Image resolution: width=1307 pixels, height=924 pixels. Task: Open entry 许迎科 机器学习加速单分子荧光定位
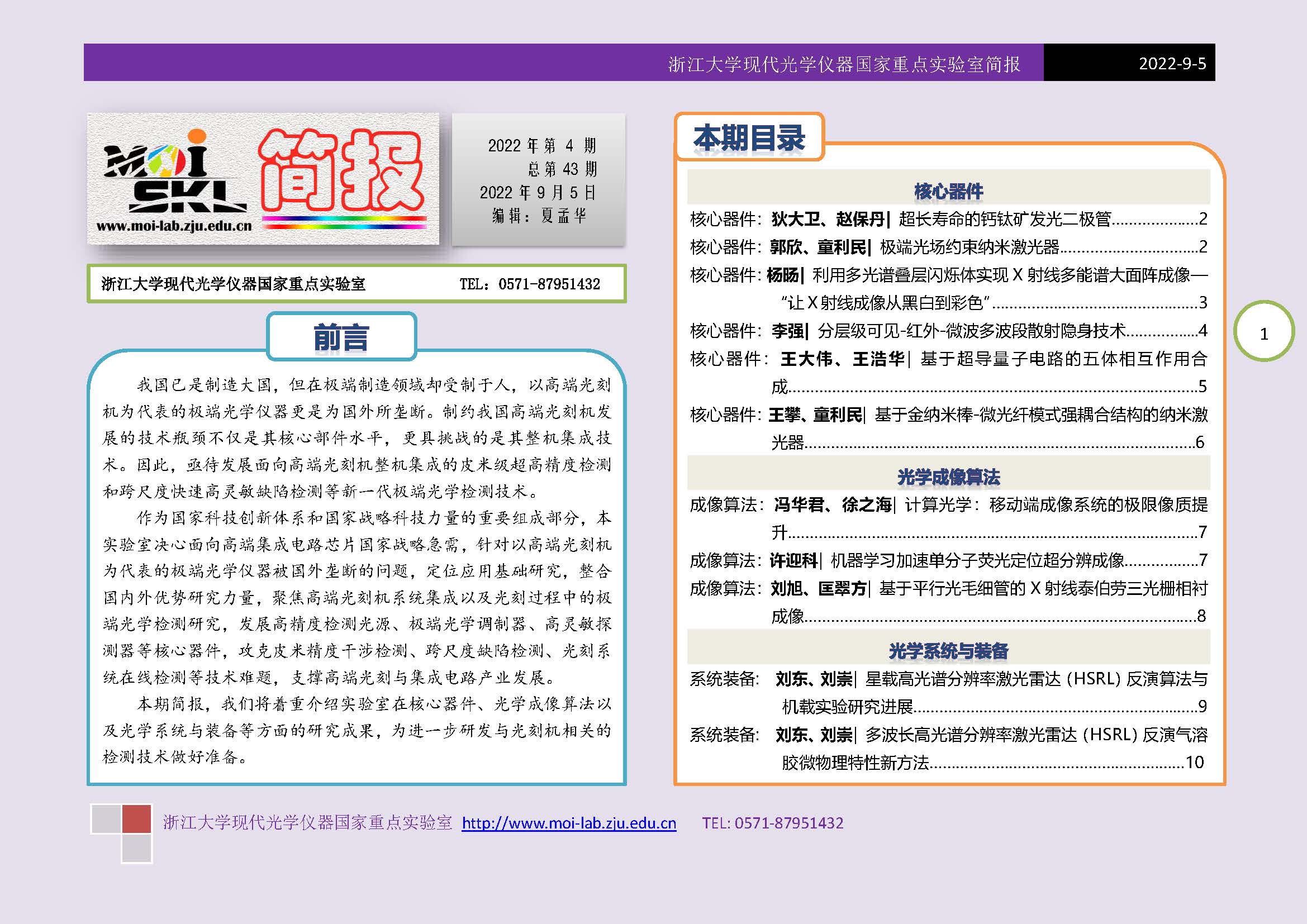pyautogui.click(x=948, y=560)
